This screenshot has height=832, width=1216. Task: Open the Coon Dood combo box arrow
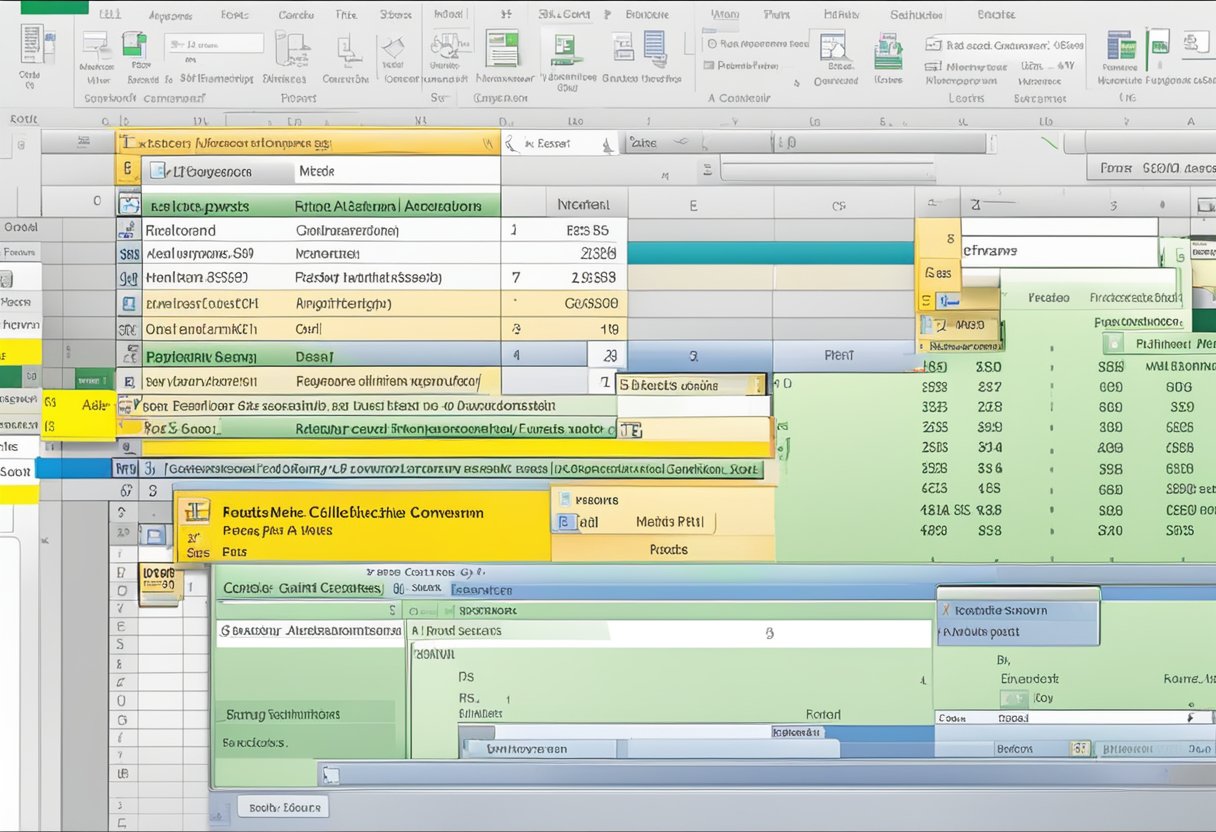1191,718
